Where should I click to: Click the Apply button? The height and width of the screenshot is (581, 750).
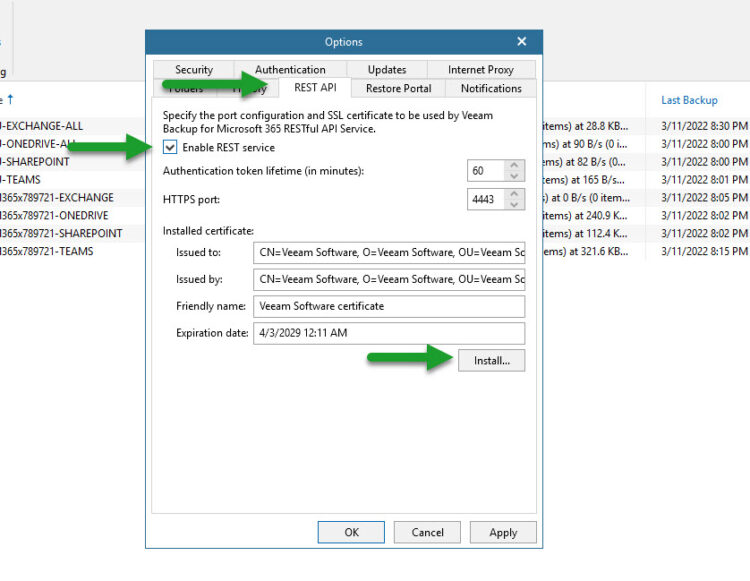pos(503,532)
